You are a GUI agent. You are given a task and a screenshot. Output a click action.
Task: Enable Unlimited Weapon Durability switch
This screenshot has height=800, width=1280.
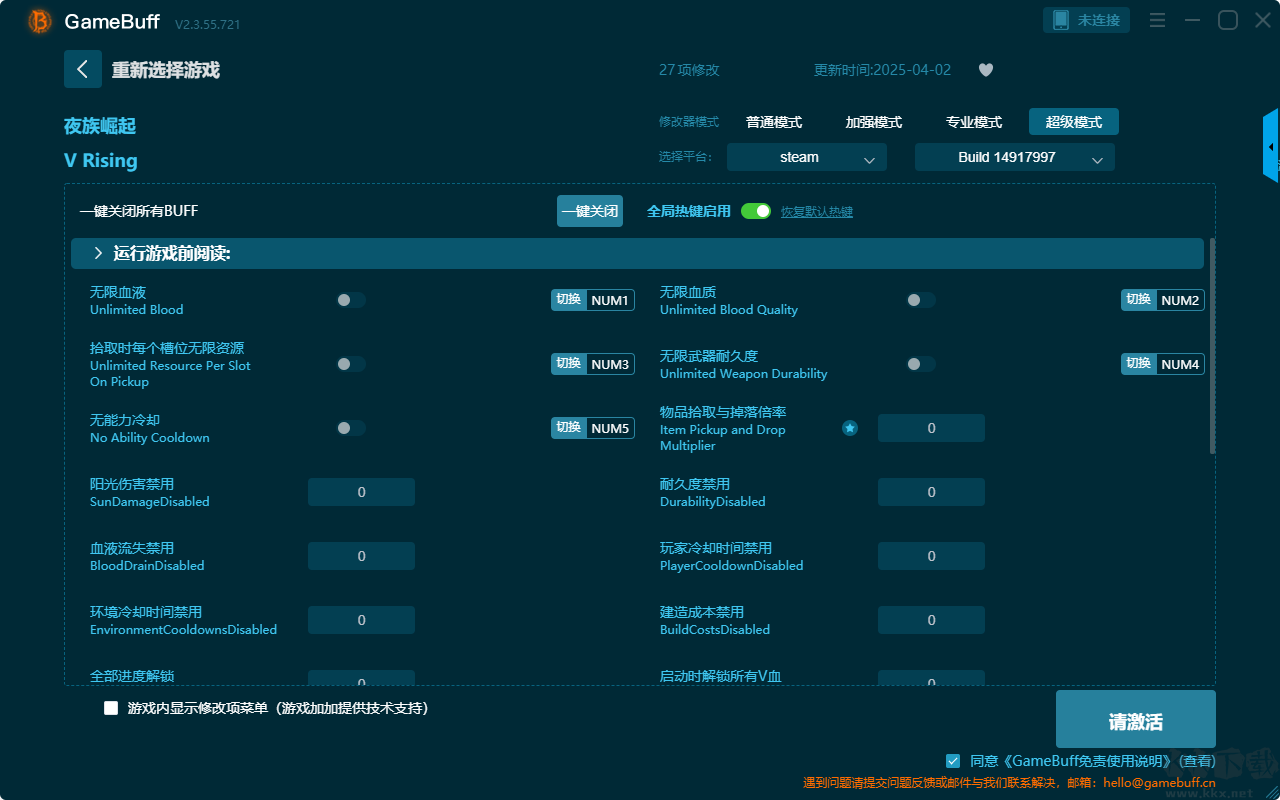click(x=921, y=364)
